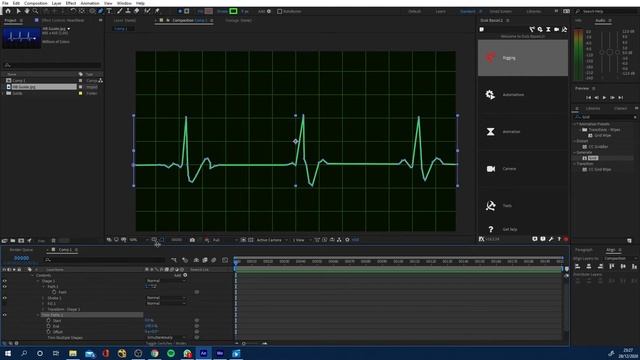
Task: Open the Active Camera view dropdown
Action: [x=272, y=240]
